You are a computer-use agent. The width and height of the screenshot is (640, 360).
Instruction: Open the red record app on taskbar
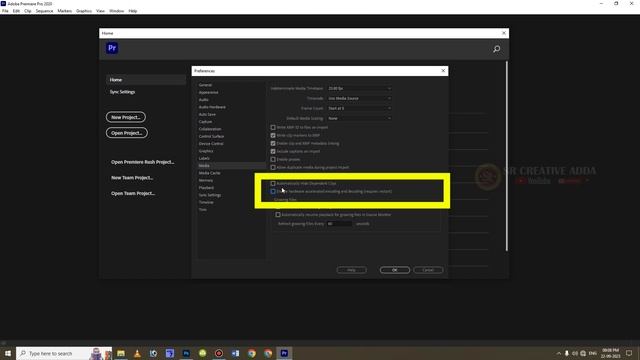219,353
